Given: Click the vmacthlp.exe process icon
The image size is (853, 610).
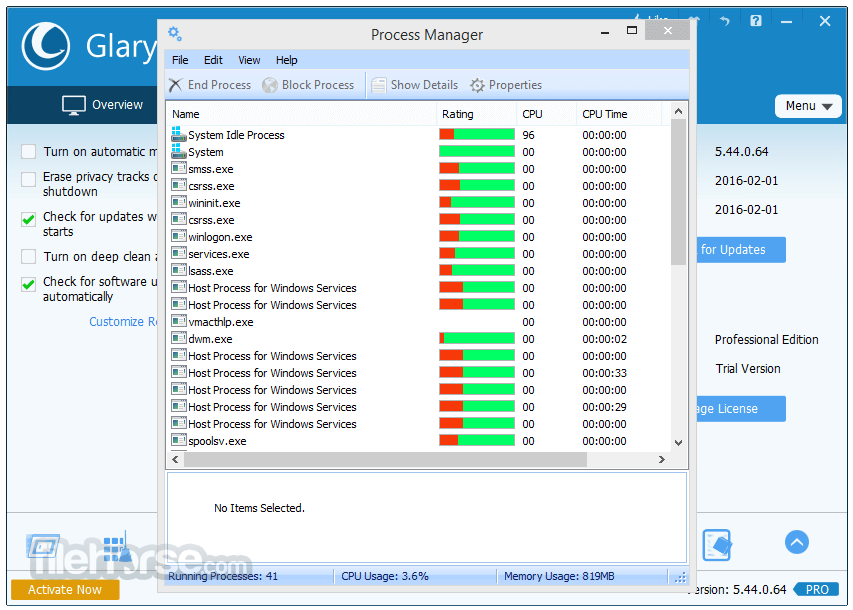Looking at the screenshot, I should coord(178,321).
